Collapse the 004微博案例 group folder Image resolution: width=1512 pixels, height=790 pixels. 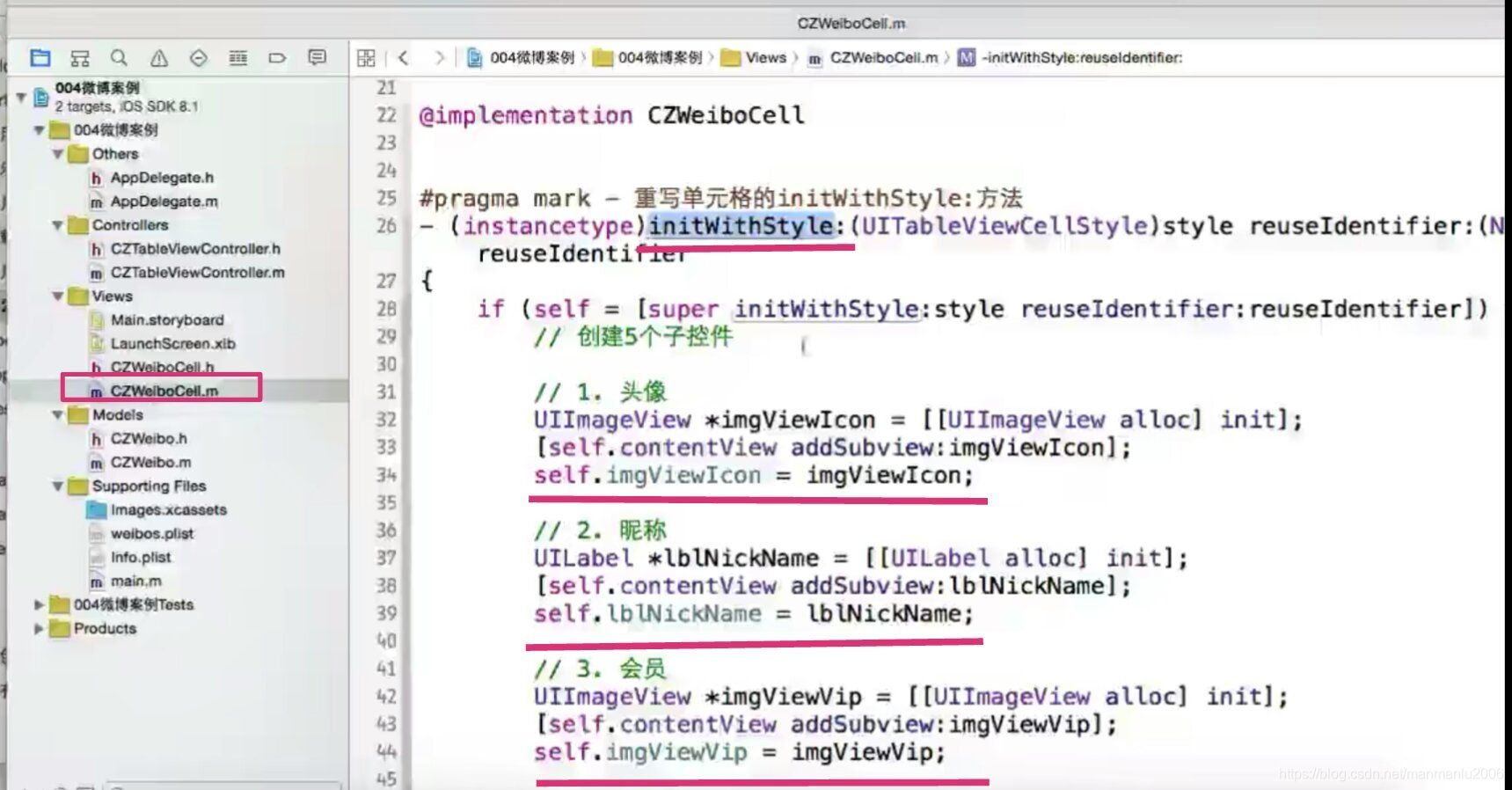39,130
